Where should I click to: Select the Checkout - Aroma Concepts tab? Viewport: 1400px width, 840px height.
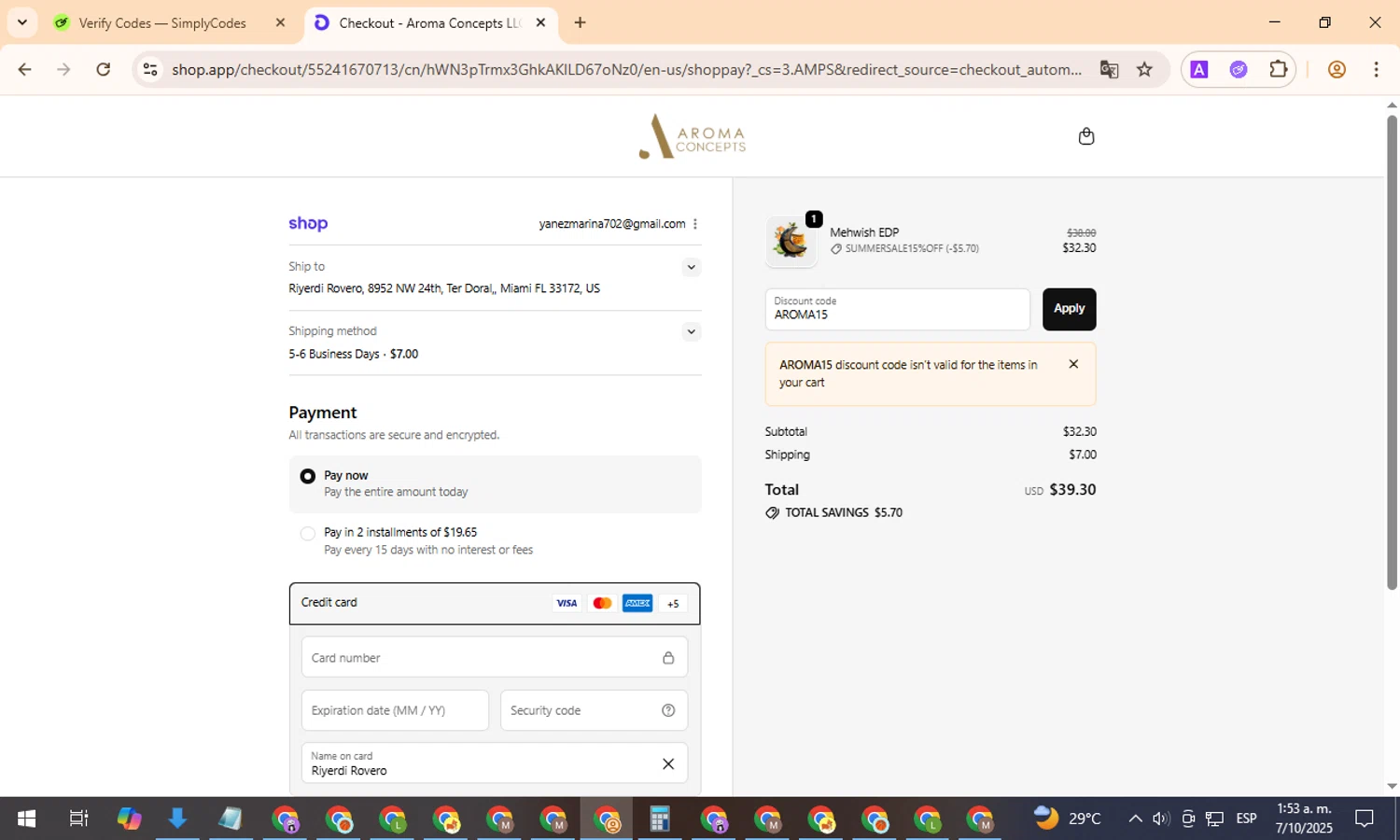coord(429,23)
